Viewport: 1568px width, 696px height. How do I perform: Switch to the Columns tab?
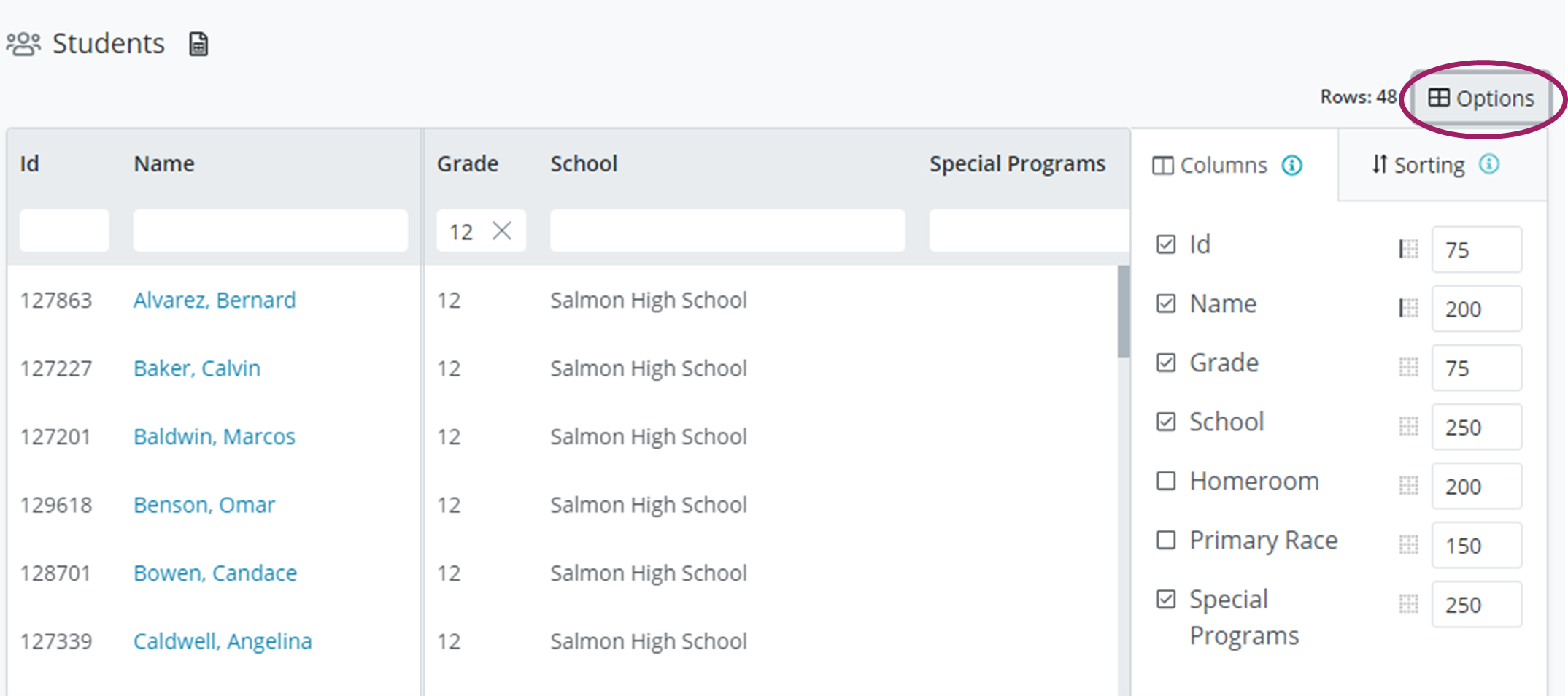pyautogui.click(x=1226, y=165)
